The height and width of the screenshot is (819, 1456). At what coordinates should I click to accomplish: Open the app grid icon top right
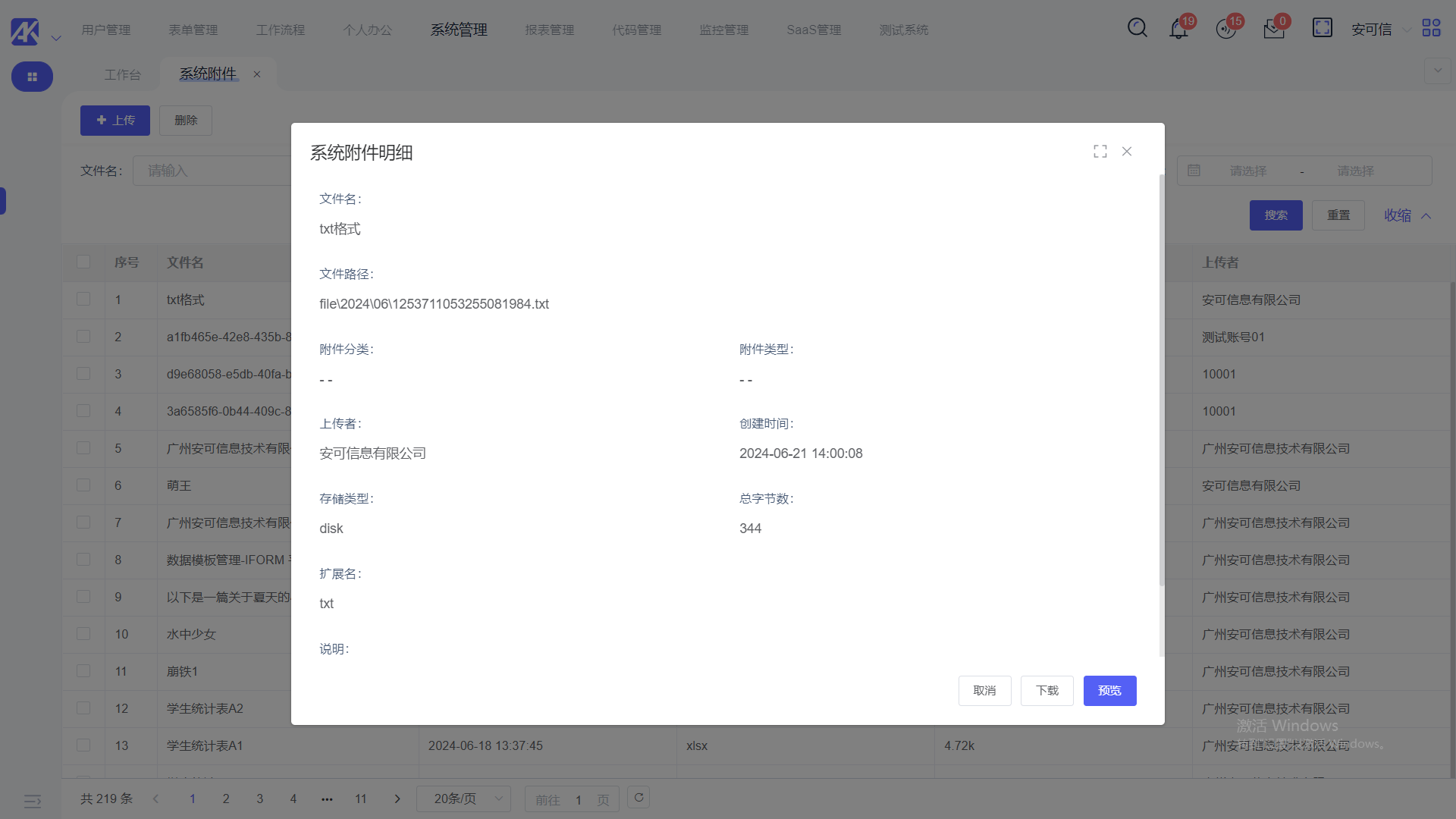coord(1431,28)
